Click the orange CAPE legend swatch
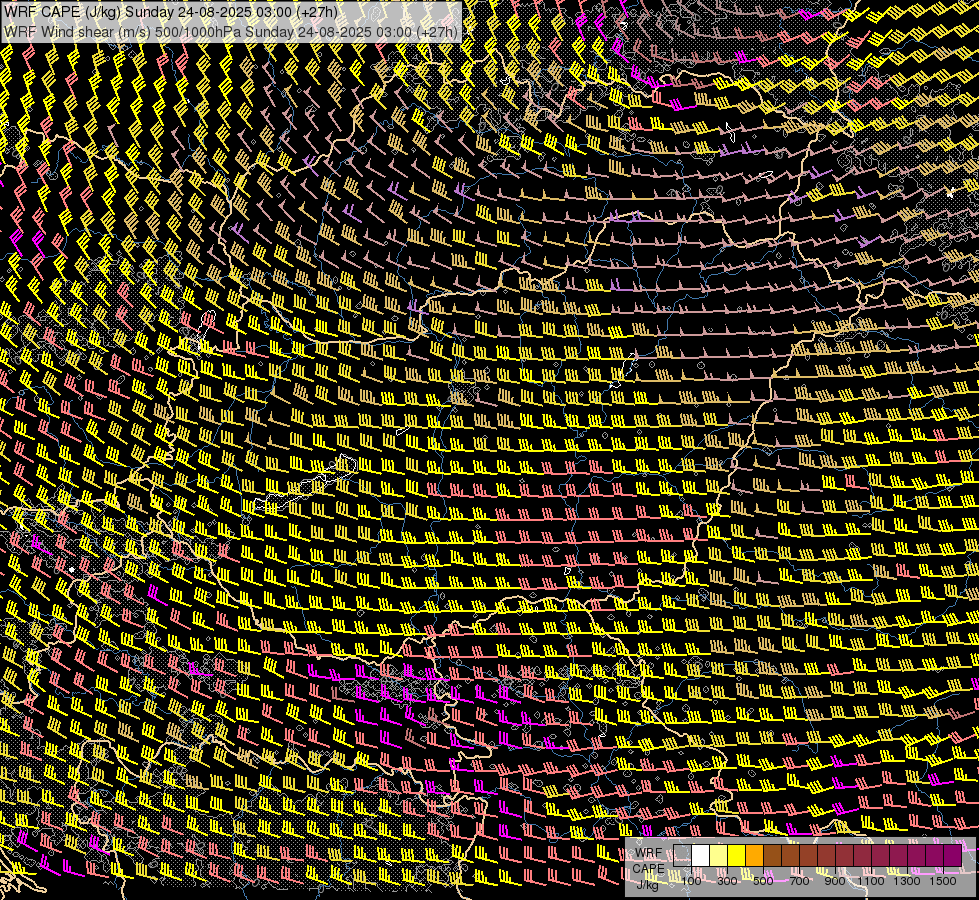Viewport: 979px width, 900px height. [754, 856]
